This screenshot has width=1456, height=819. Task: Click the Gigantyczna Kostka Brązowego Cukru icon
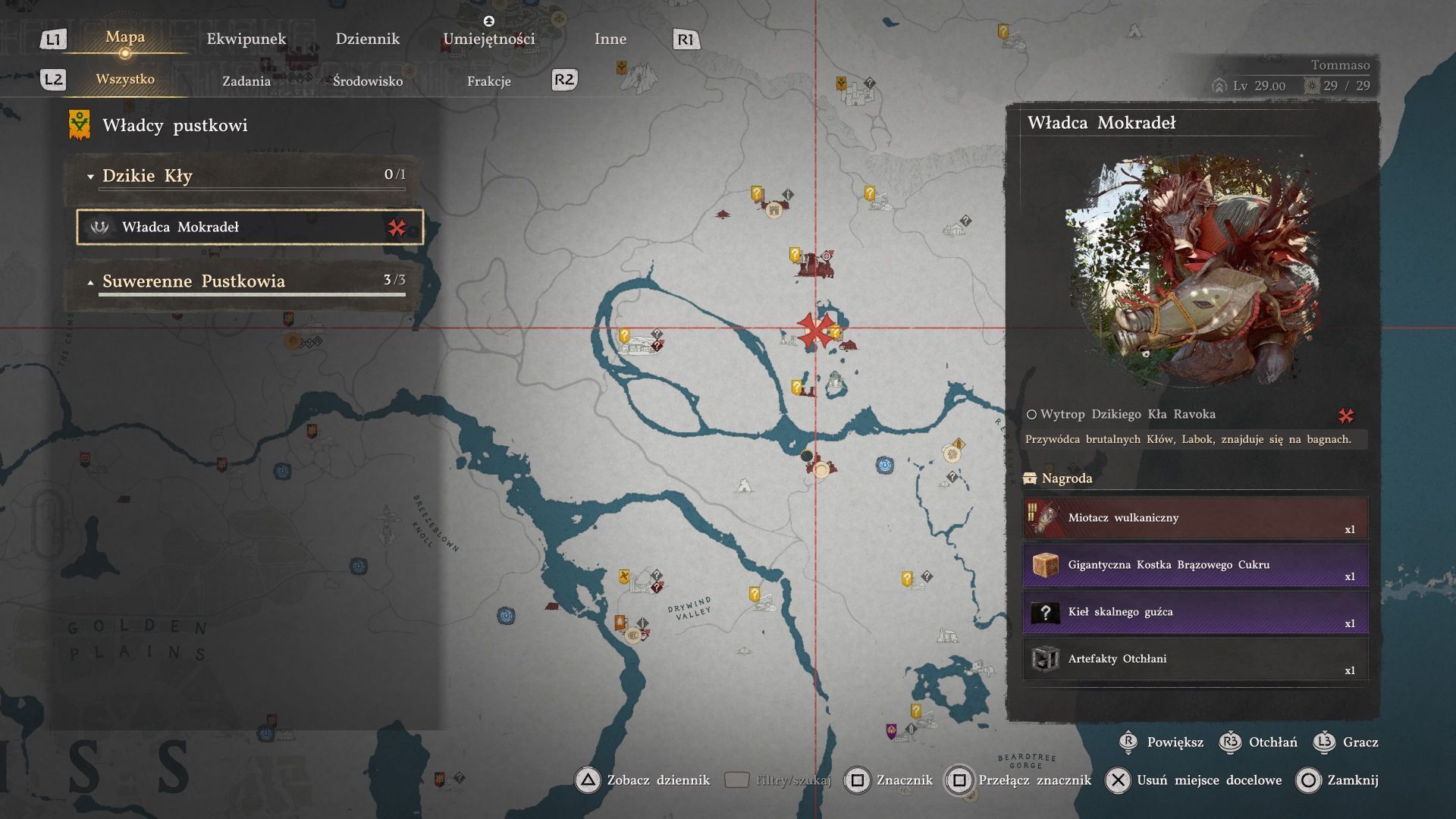[1045, 565]
